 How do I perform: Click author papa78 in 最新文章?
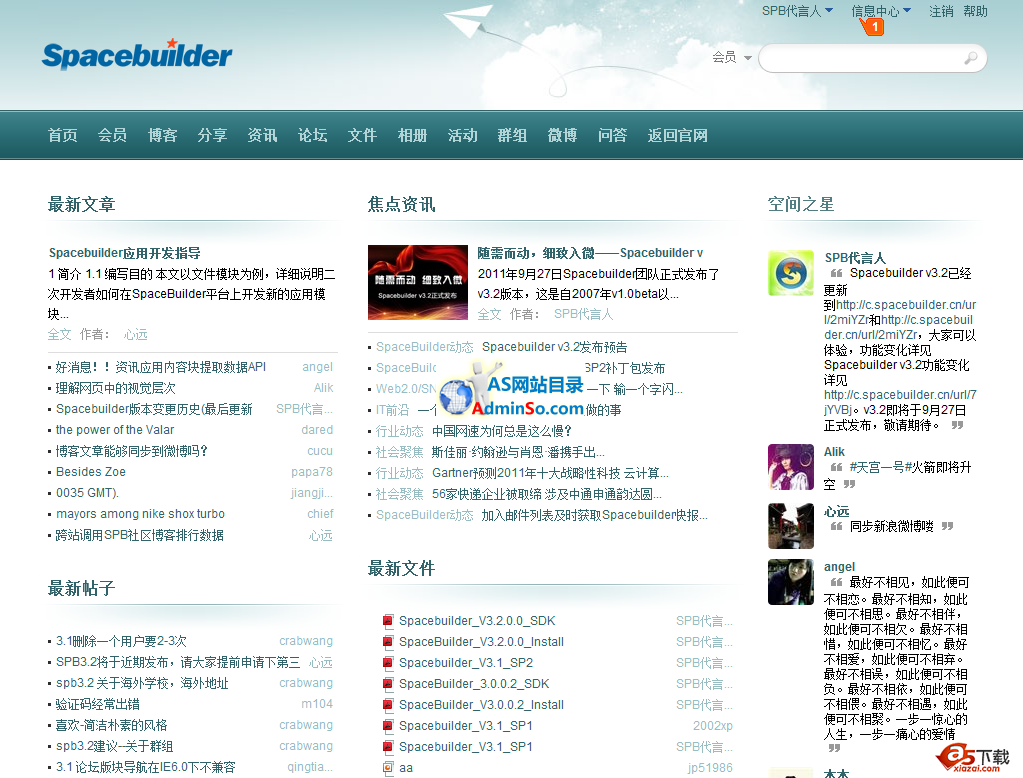pyautogui.click(x=312, y=472)
